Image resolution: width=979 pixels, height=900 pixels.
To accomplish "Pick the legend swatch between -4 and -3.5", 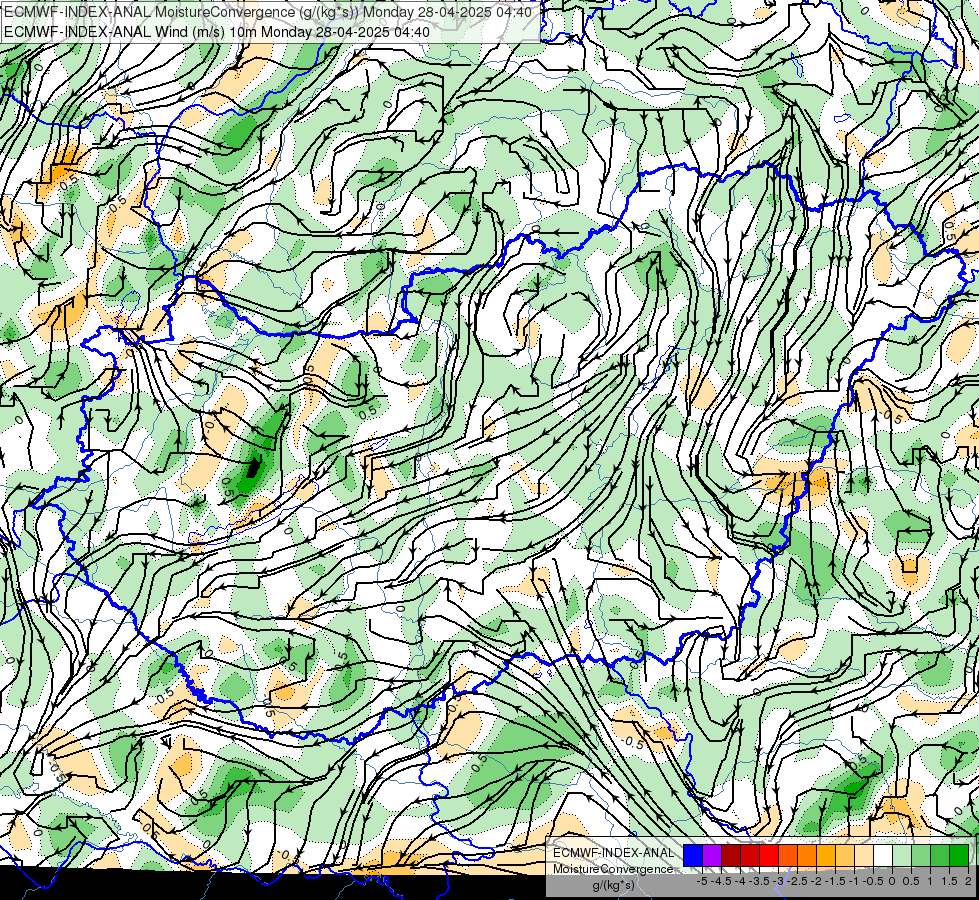I will (750, 856).
